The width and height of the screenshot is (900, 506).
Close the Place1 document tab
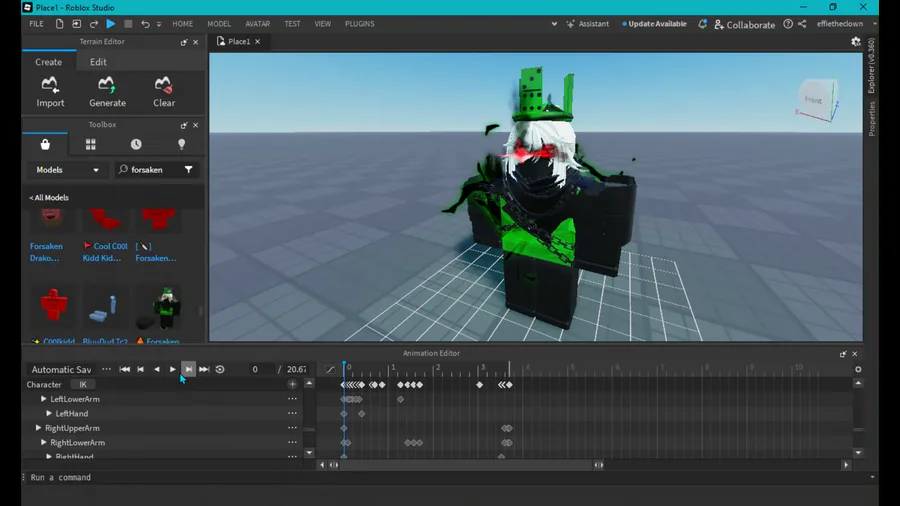coord(258,41)
